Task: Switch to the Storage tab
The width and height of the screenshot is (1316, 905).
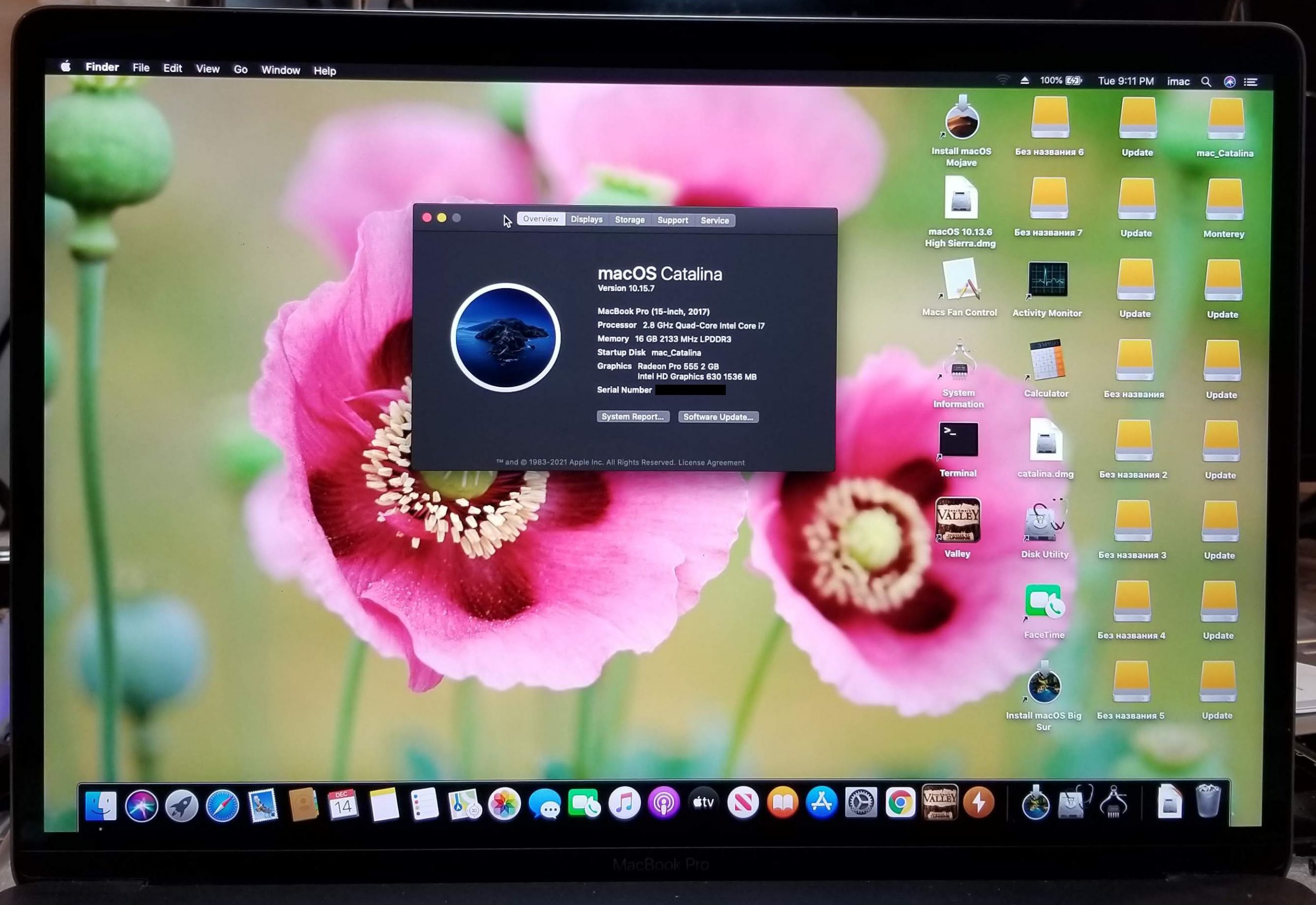Action: point(630,220)
